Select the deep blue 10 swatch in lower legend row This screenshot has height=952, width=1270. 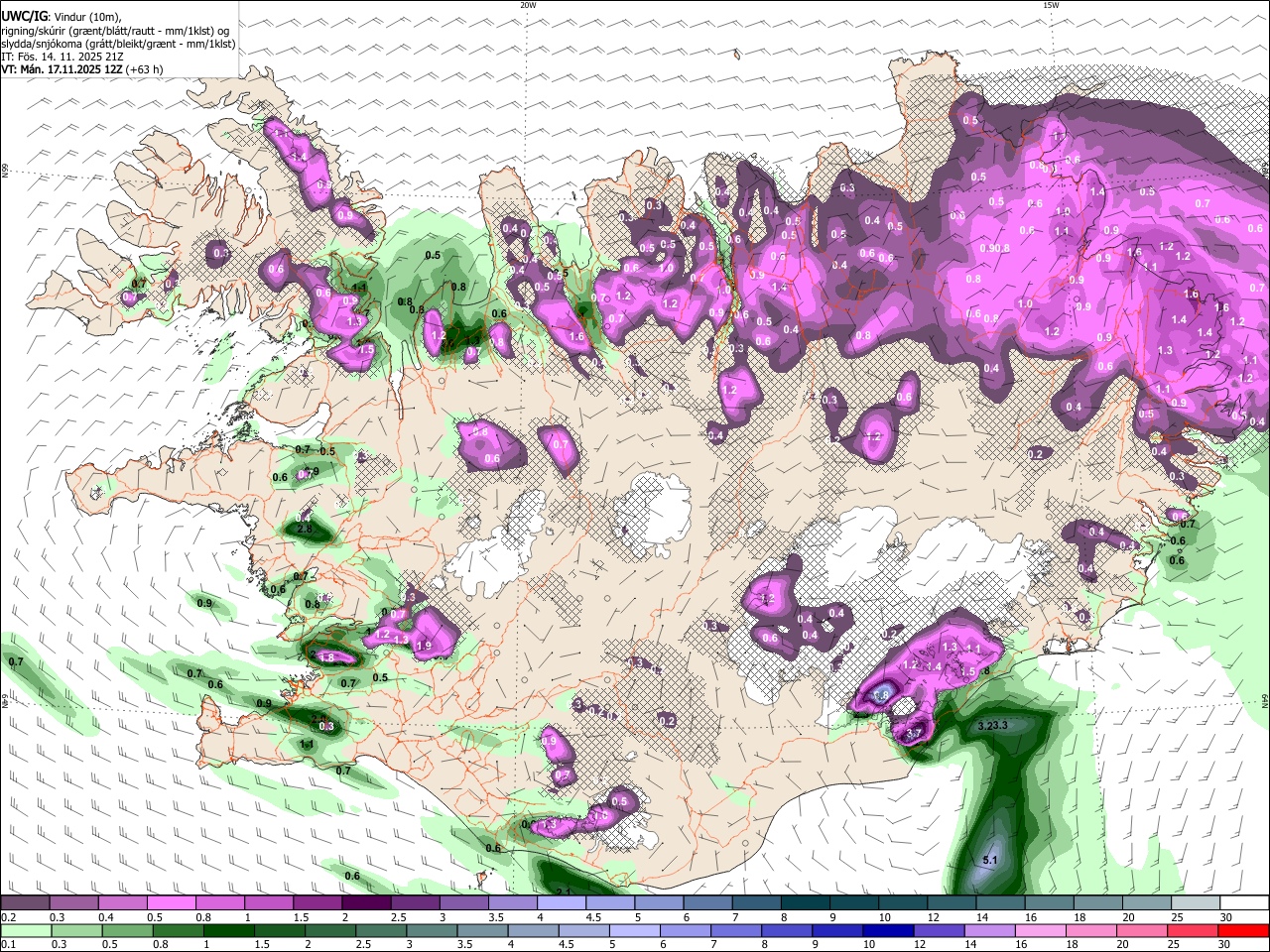(887, 931)
